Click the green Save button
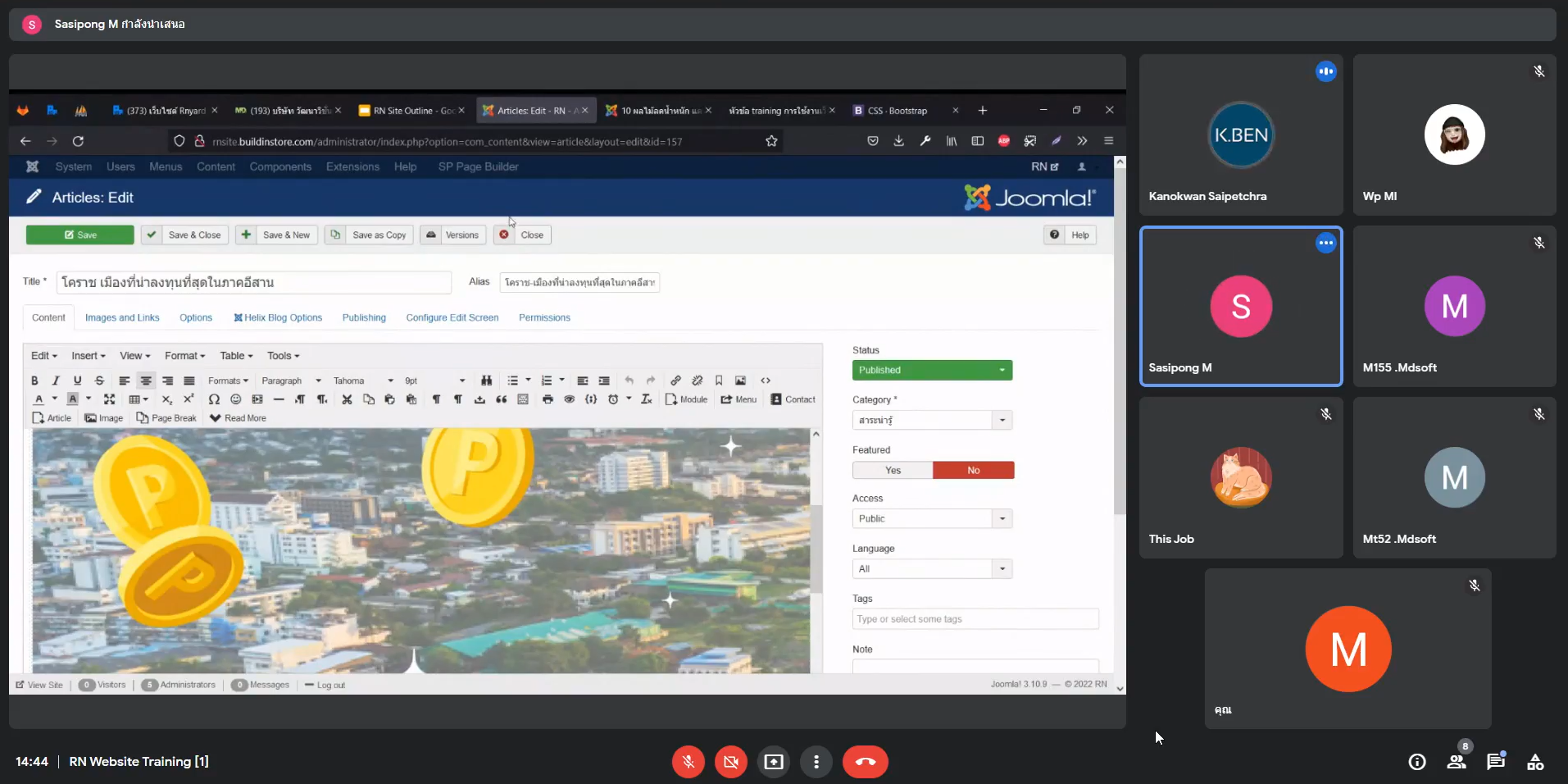1568x784 pixels. [80, 235]
